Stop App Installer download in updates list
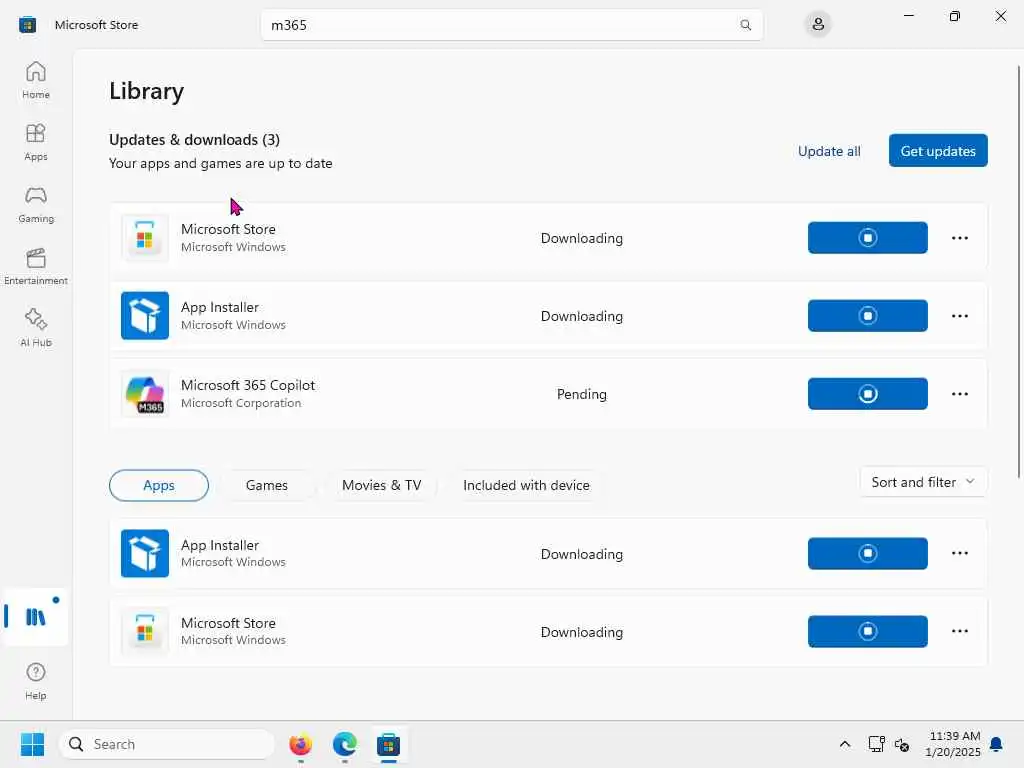The image size is (1024, 768). tap(867, 315)
